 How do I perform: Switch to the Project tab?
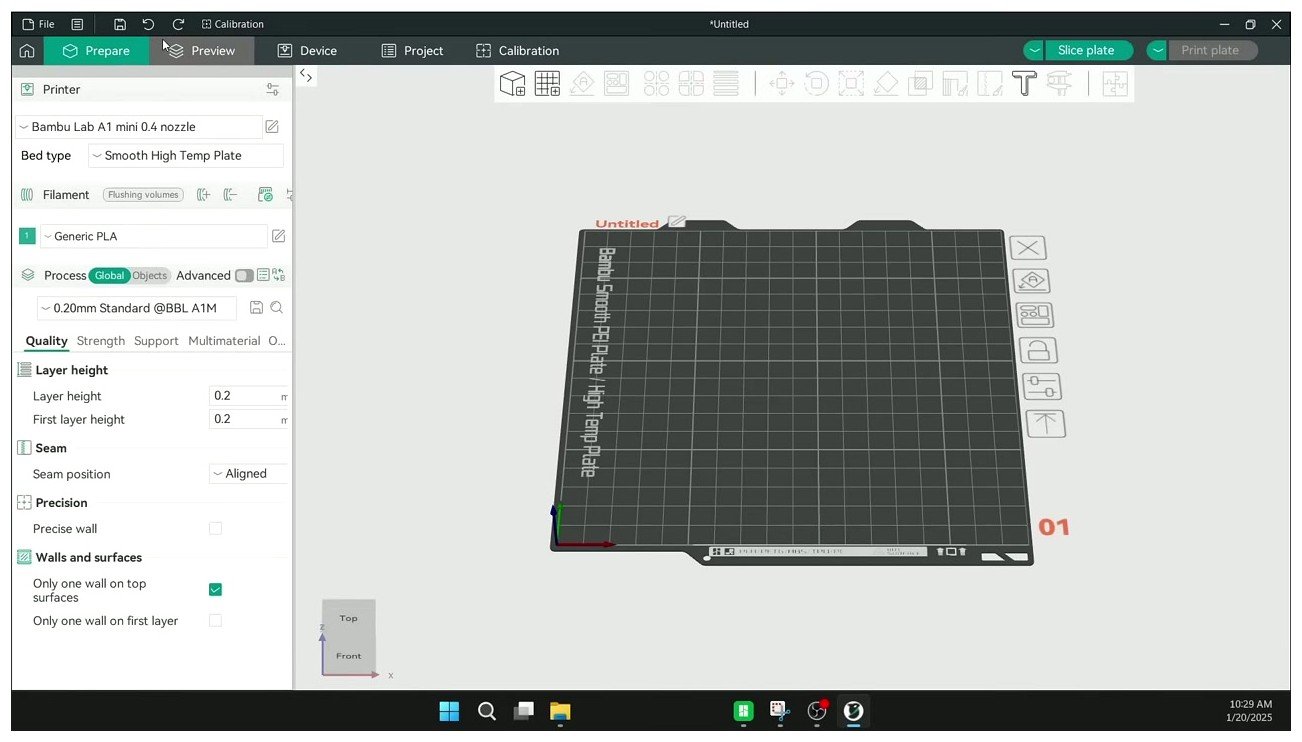412,51
